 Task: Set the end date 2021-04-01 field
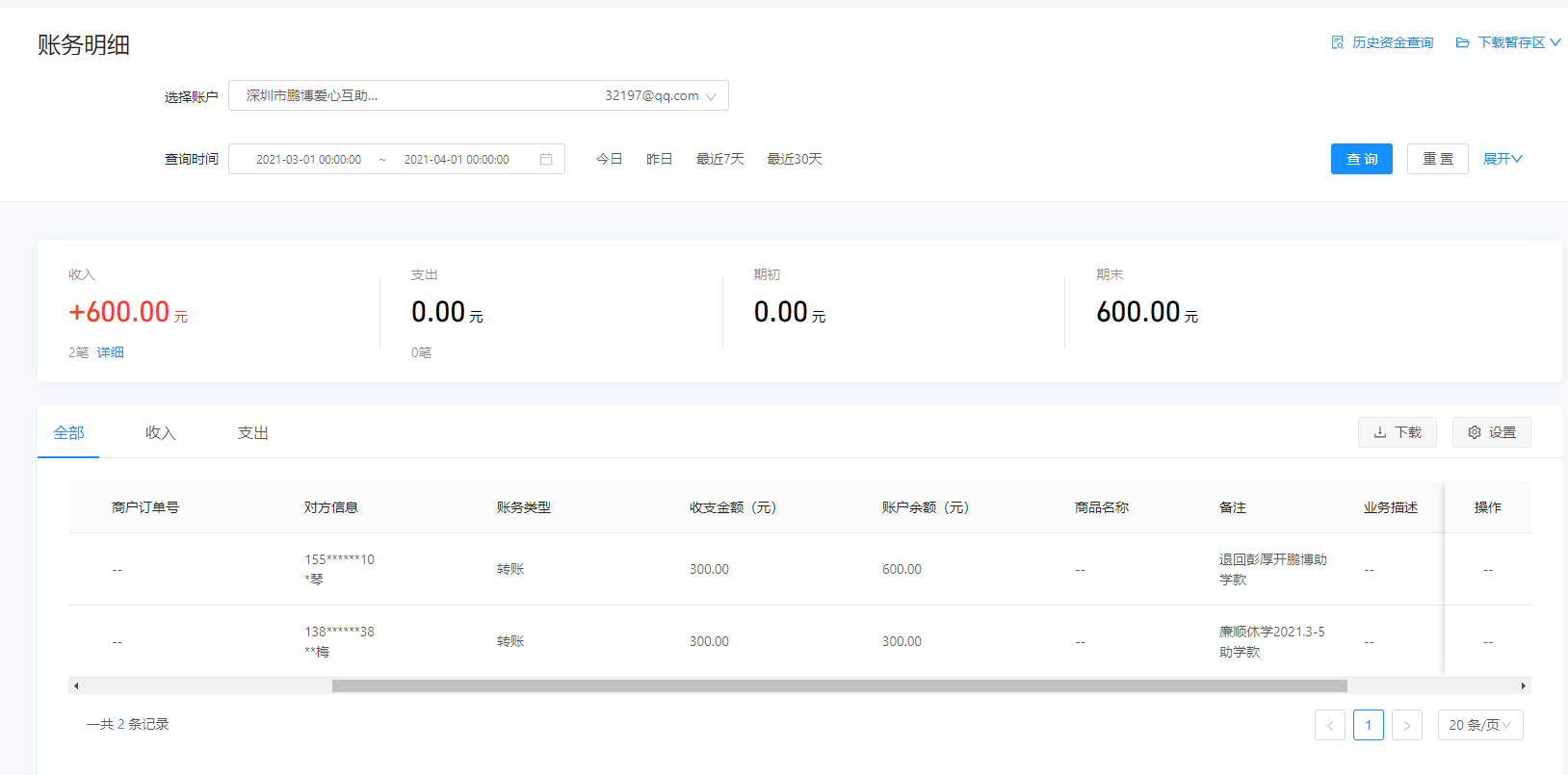tap(457, 159)
